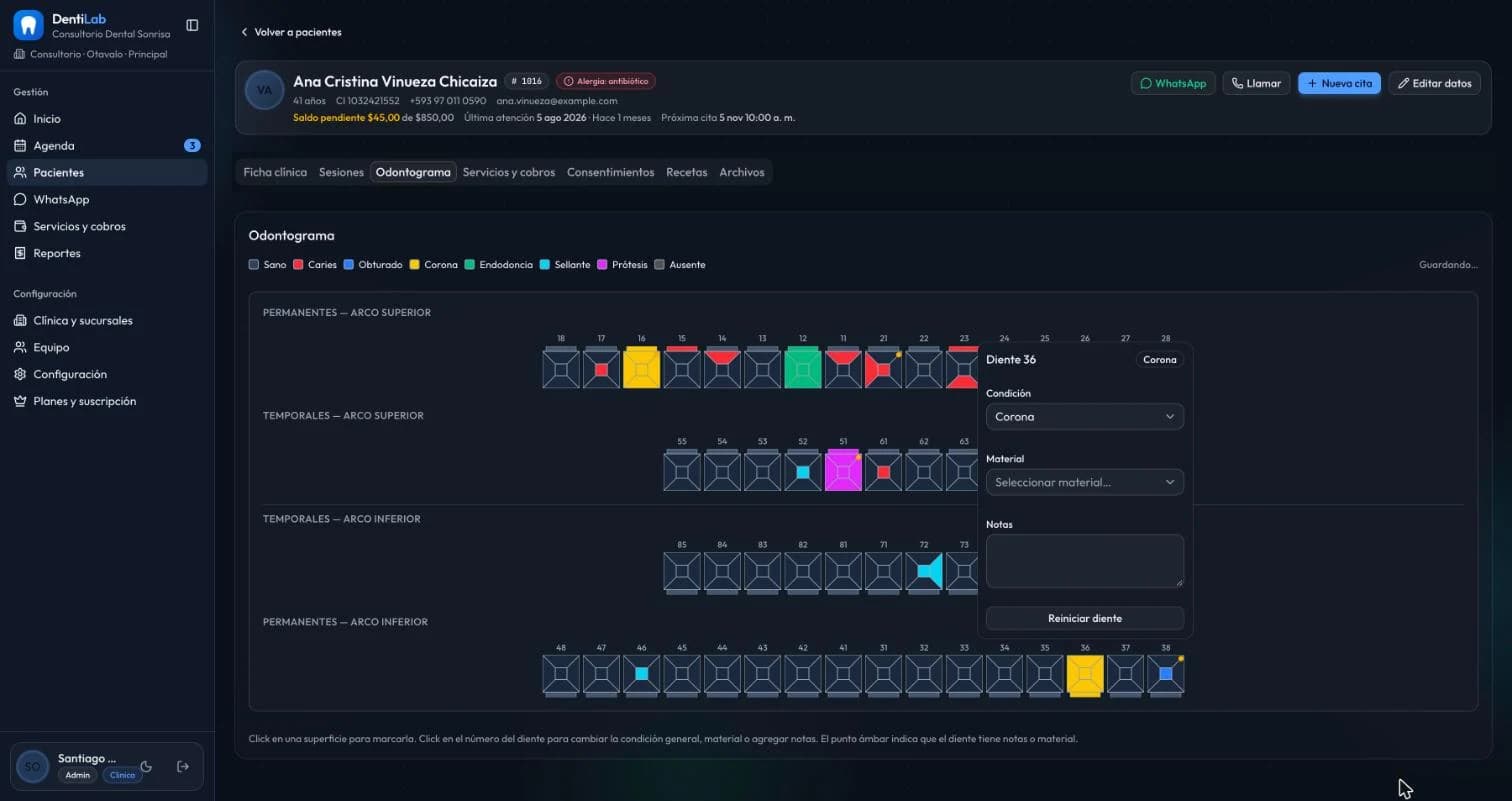
Task: Click the red Caries legend swatch
Action: [x=298, y=265]
